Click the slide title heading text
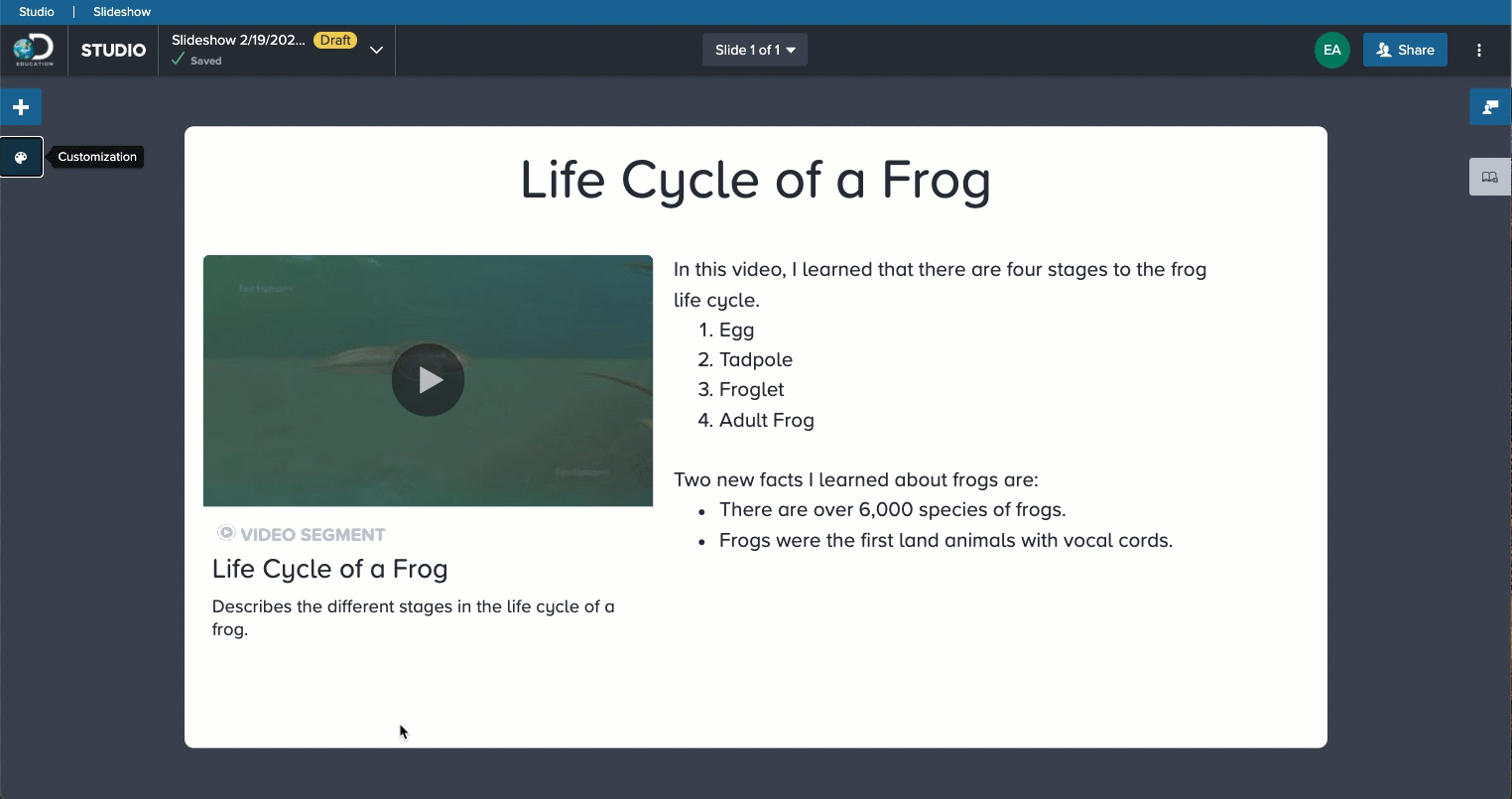 coord(755,180)
